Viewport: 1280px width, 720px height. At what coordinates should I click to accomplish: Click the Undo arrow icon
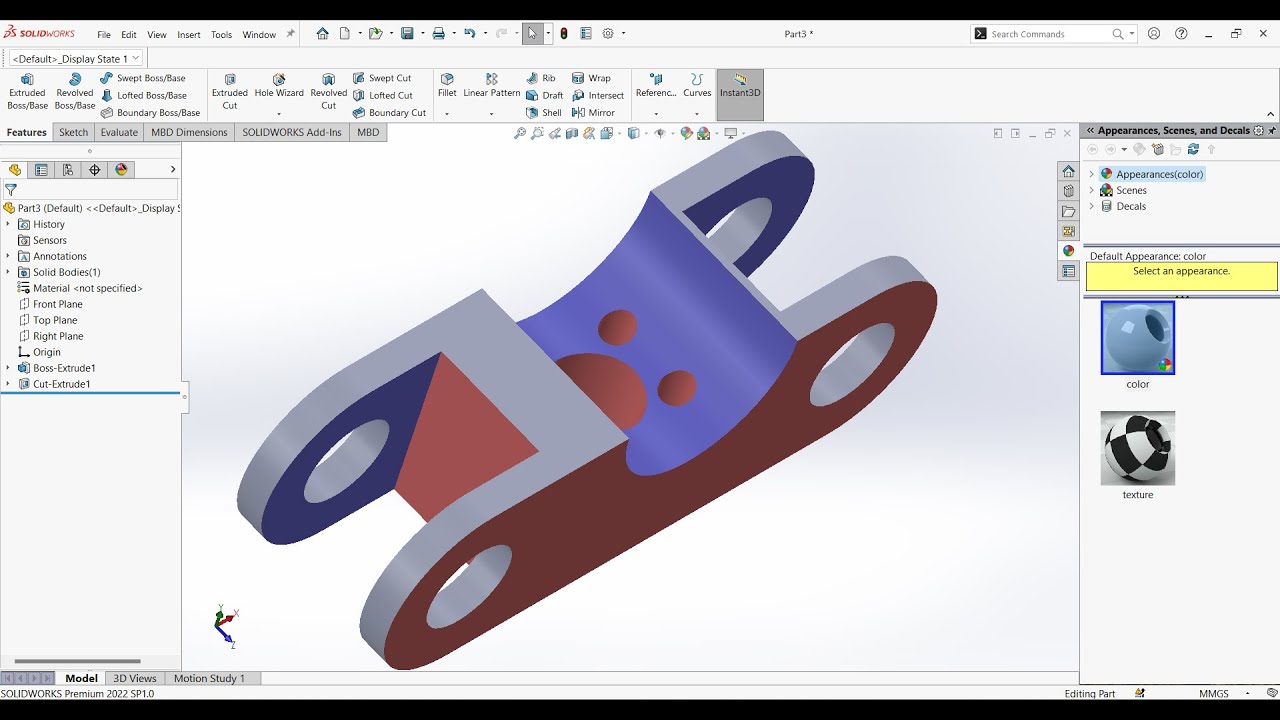(469, 33)
